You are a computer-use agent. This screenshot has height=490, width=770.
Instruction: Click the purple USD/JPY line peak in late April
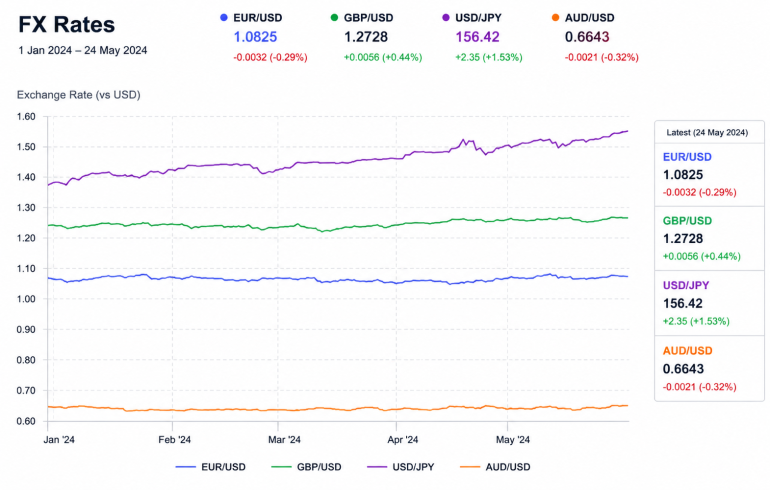(463, 139)
